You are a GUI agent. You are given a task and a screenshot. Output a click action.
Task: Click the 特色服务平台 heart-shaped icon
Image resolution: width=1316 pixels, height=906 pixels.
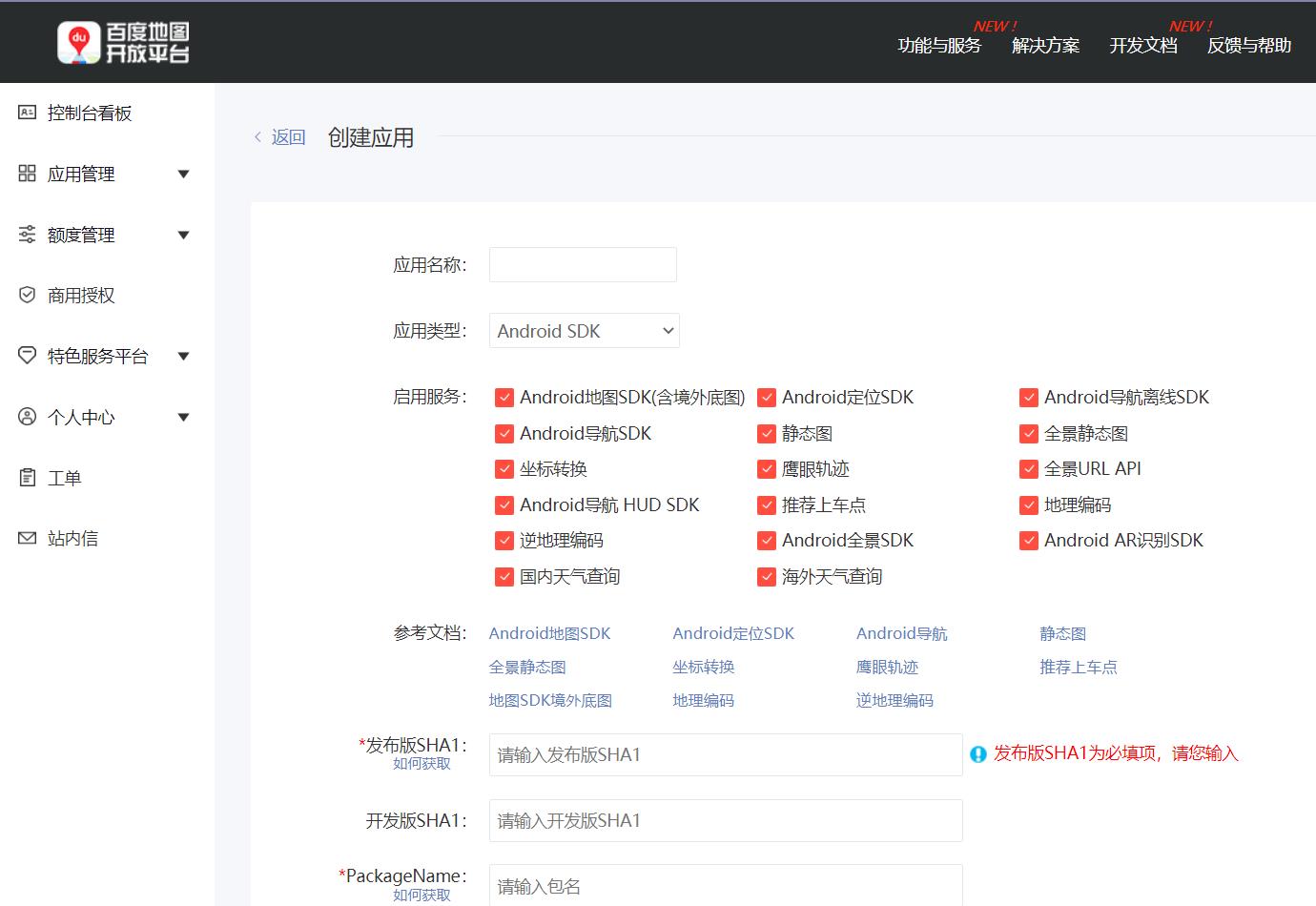pyautogui.click(x=28, y=356)
